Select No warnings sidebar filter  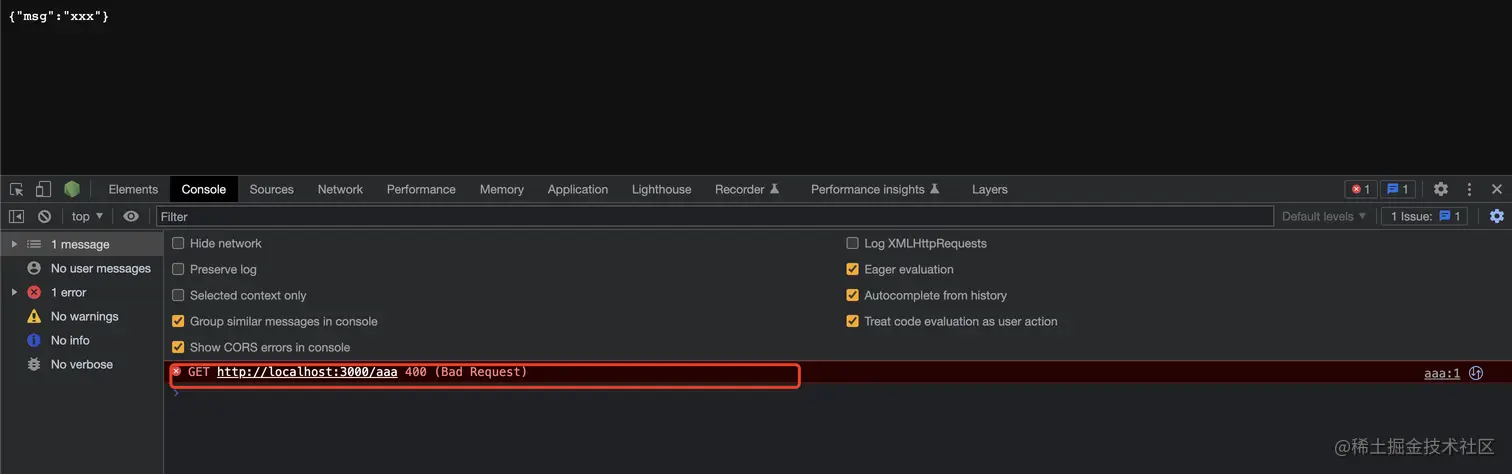81,316
